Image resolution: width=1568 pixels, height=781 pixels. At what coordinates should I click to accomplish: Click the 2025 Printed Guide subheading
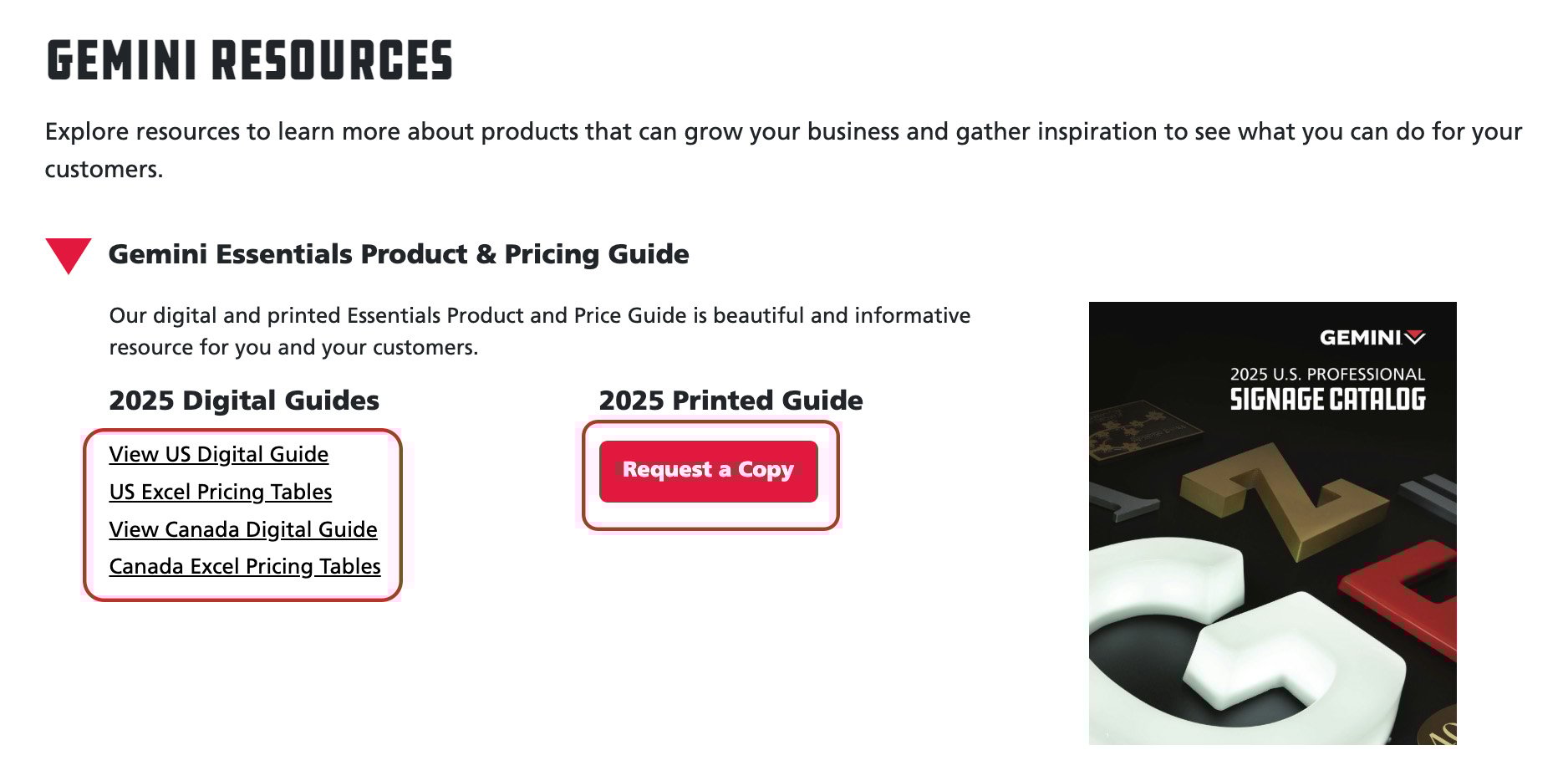(x=731, y=401)
